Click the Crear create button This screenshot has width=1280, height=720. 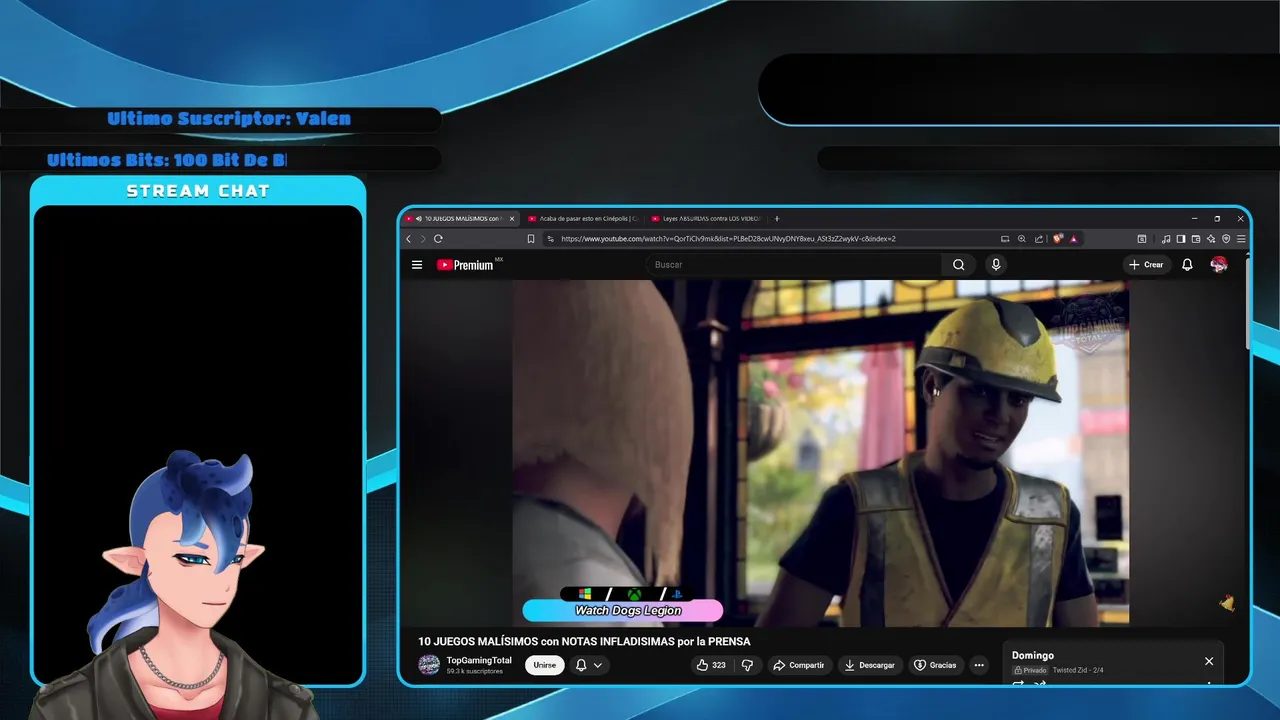[1146, 265]
